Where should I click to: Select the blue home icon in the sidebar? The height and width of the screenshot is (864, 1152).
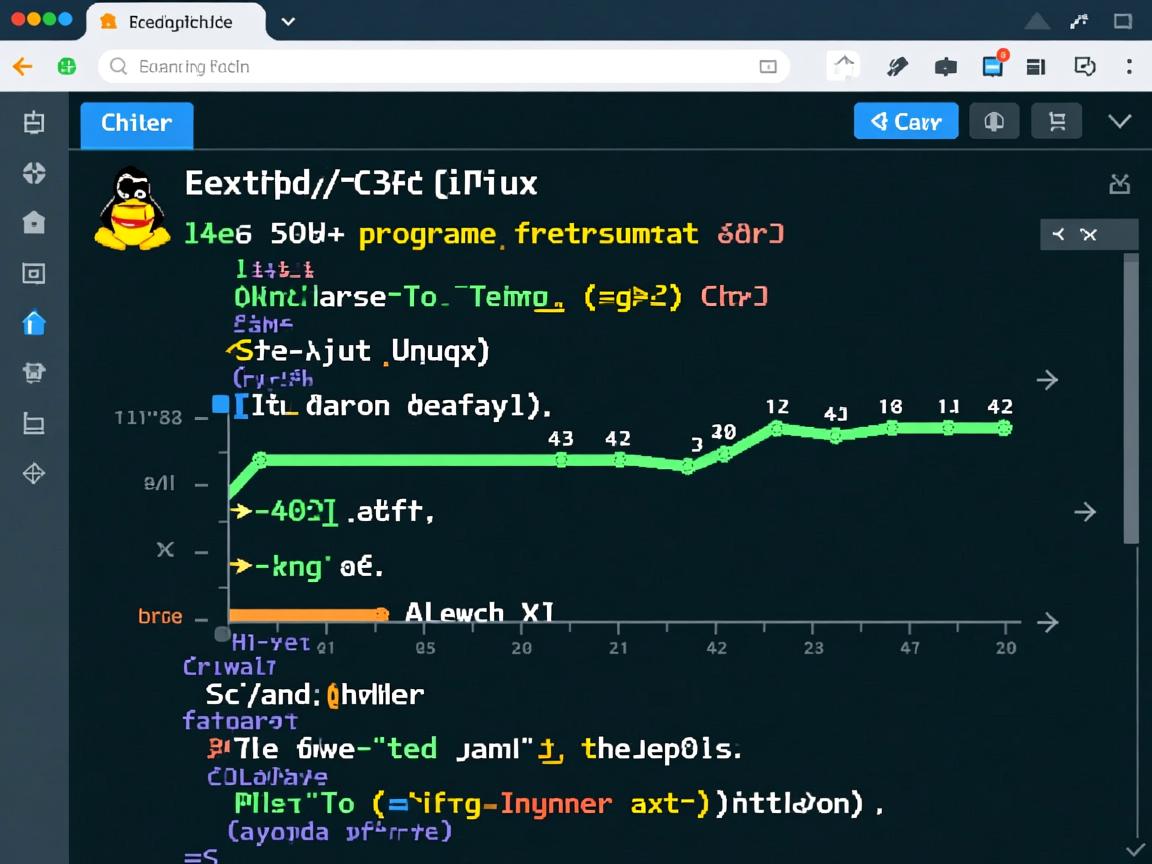coord(33,323)
